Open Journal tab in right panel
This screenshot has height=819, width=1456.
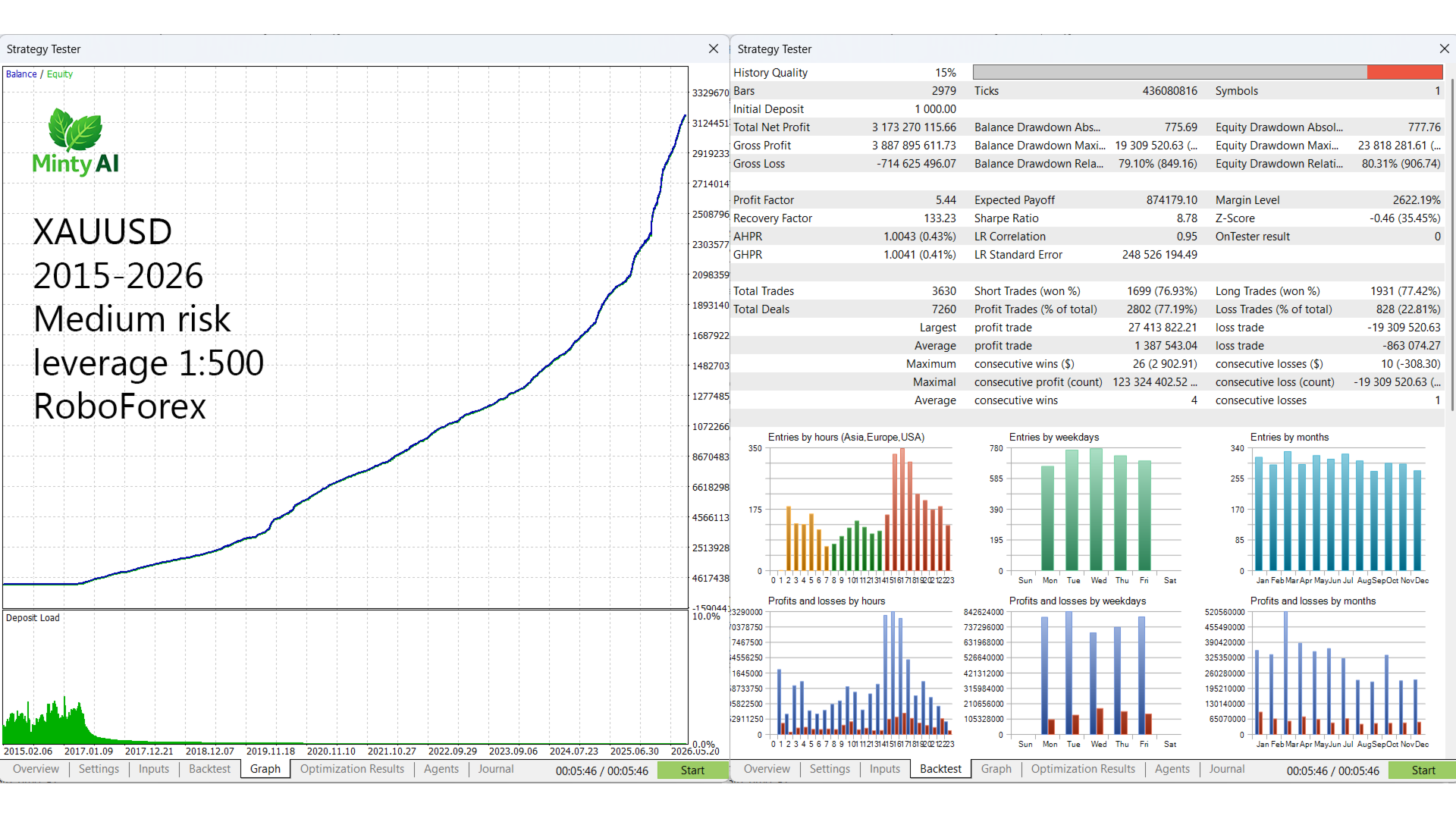(x=1226, y=769)
